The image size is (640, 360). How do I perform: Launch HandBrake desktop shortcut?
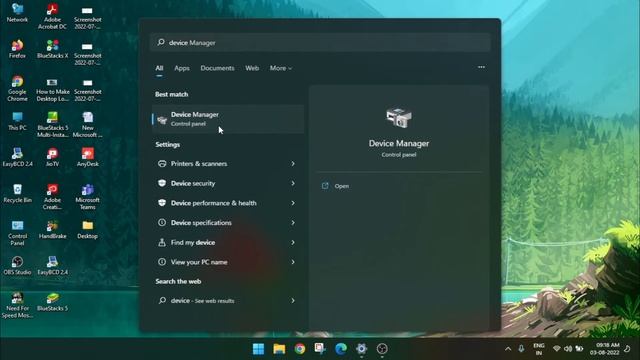point(52,229)
